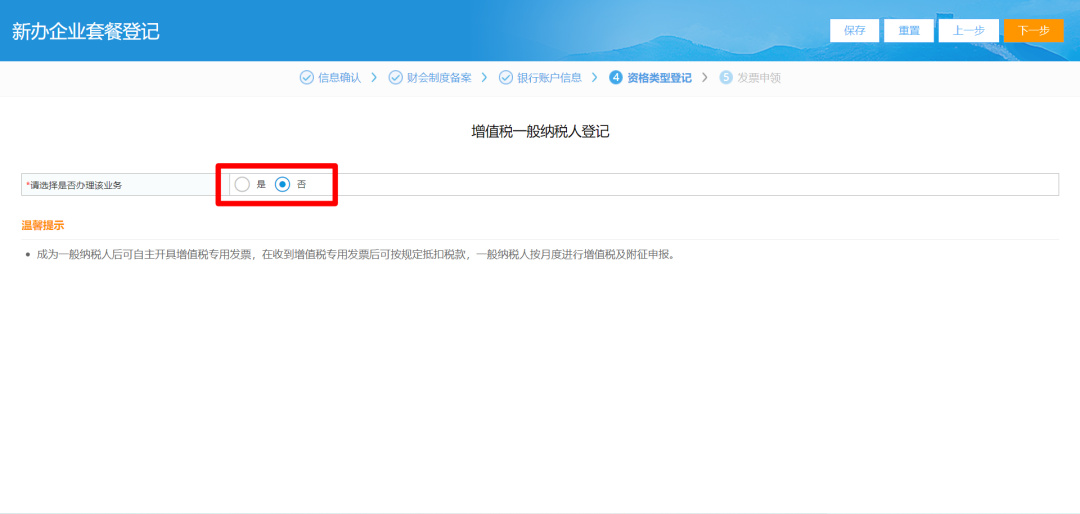Select the 否 radio option
Viewport: 1080px width, 514px height.
282,184
